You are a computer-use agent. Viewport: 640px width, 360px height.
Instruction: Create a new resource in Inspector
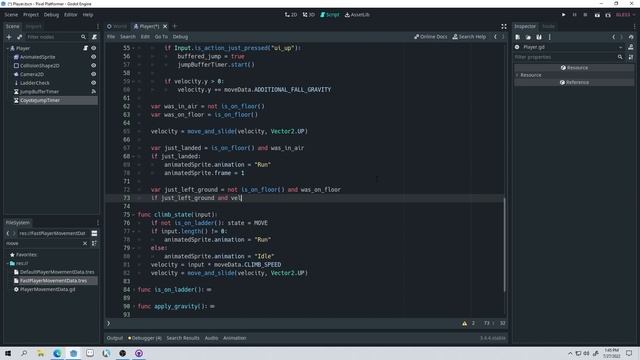(518, 37)
